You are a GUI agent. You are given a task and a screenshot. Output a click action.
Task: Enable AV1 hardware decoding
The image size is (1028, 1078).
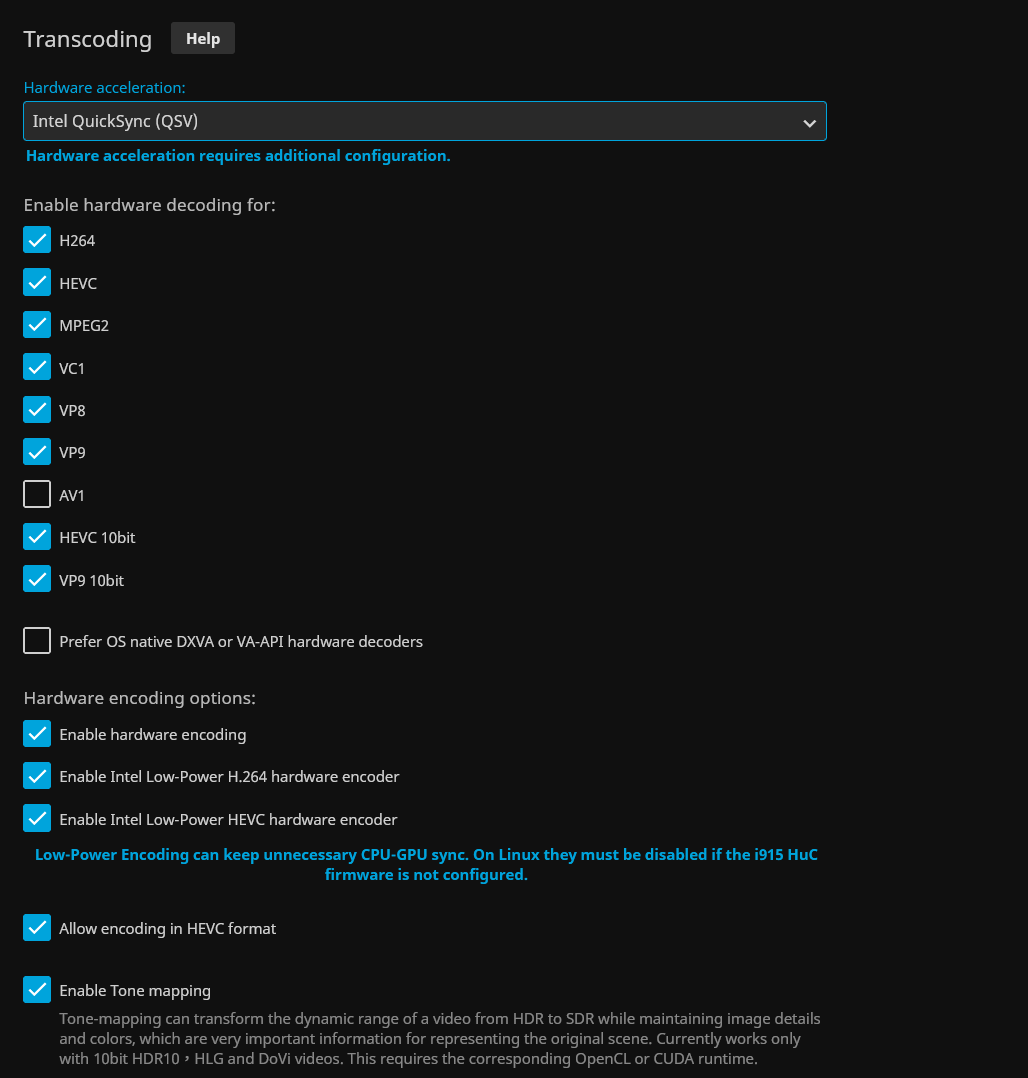click(x=37, y=495)
